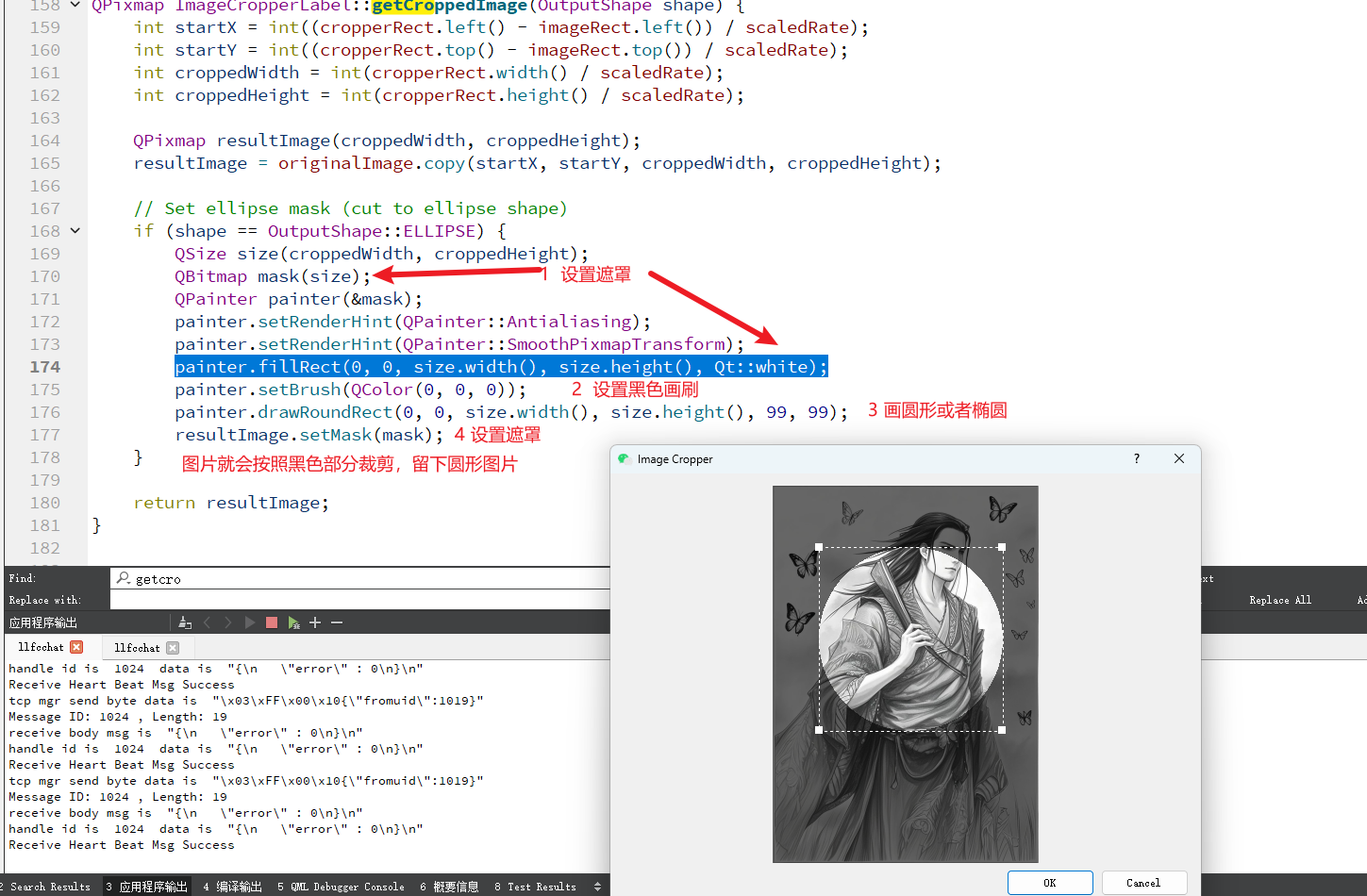
Task: Open the 编译输出 pane tab
Action: point(232,887)
